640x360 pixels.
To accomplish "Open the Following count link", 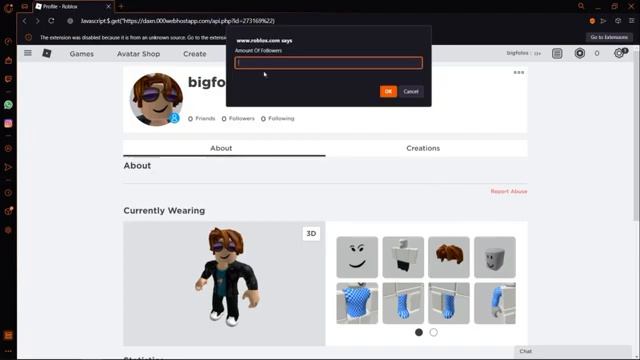I will point(278,118).
